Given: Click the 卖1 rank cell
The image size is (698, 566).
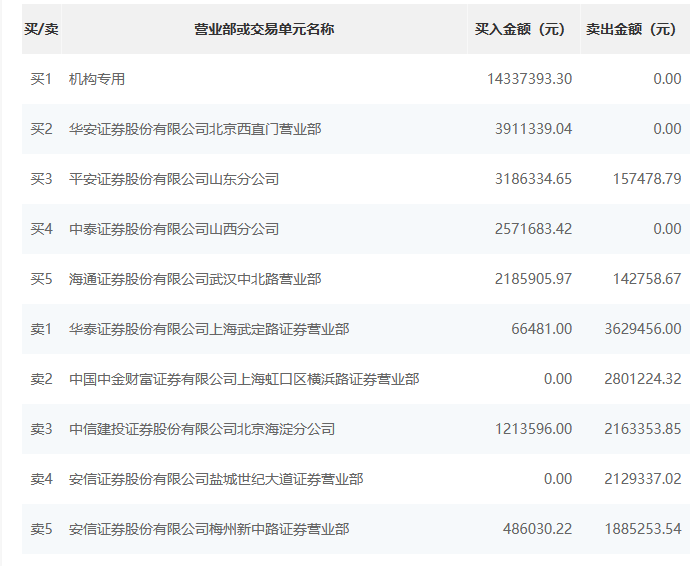Looking at the screenshot, I should pos(41,329).
